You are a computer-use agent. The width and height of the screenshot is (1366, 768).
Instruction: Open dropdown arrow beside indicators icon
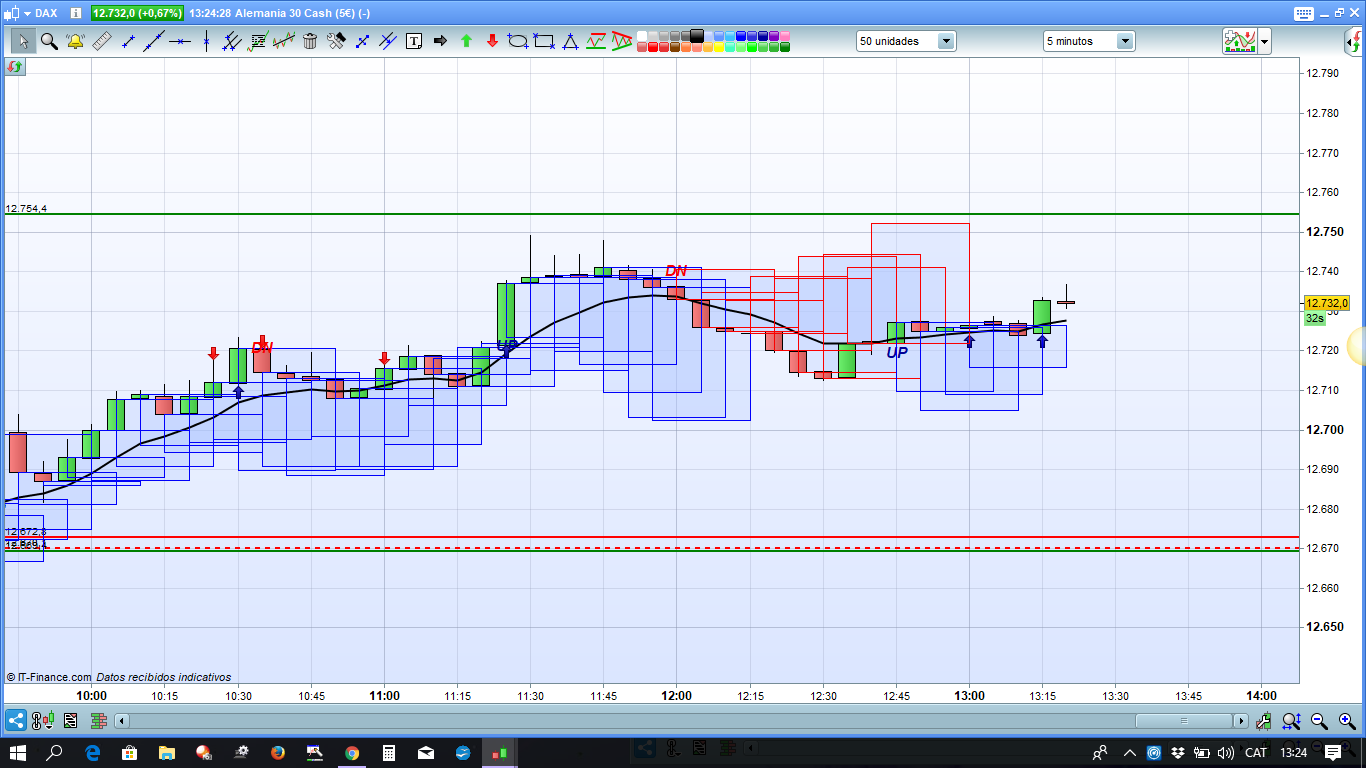[x=1265, y=42]
